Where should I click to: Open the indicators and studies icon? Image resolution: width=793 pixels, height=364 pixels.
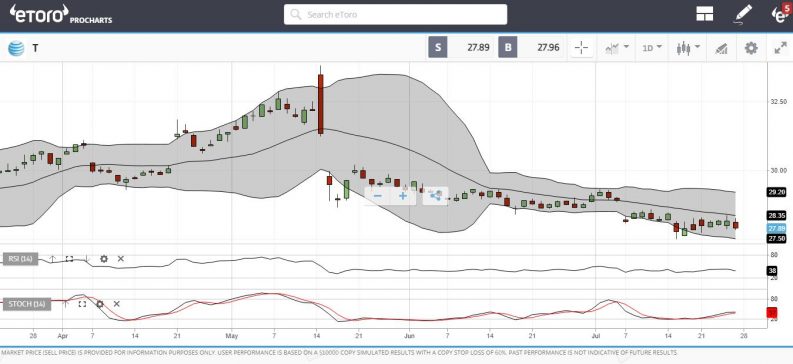tap(721, 49)
